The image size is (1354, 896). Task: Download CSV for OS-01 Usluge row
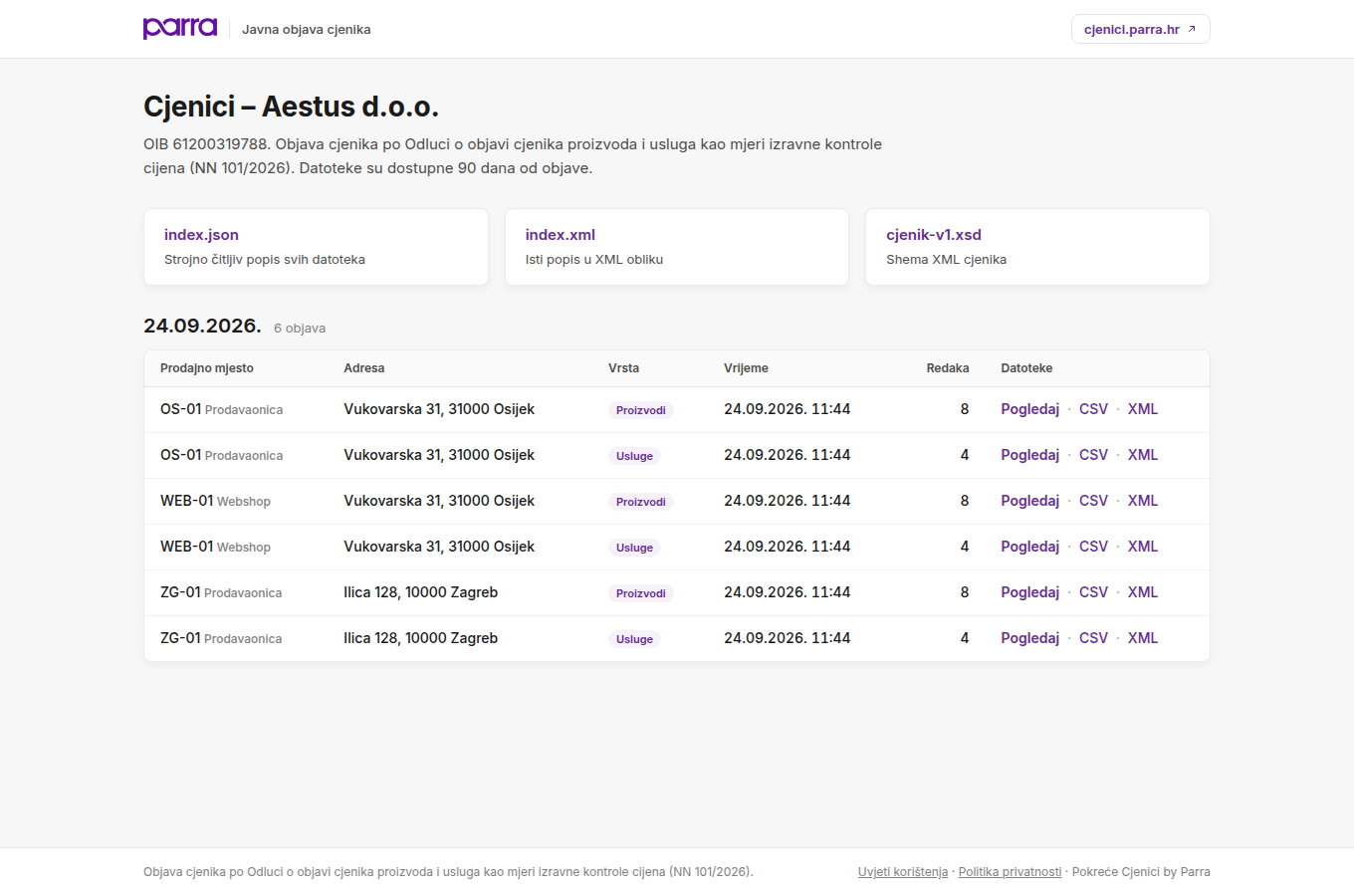pyautogui.click(x=1093, y=455)
